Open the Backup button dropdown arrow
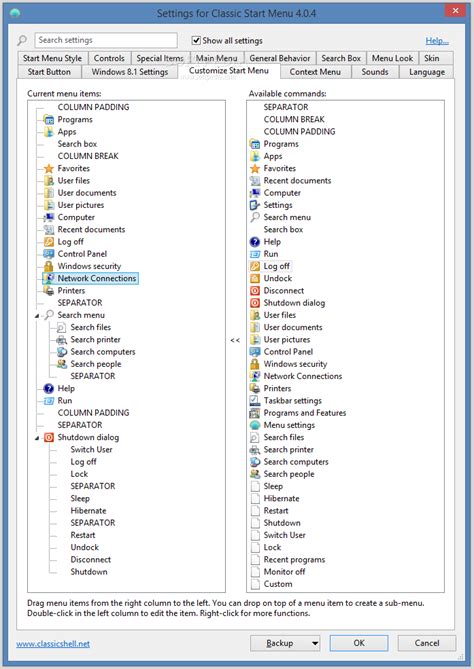This screenshot has width=474, height=669. pyautogui.click(x=315, y=643)
